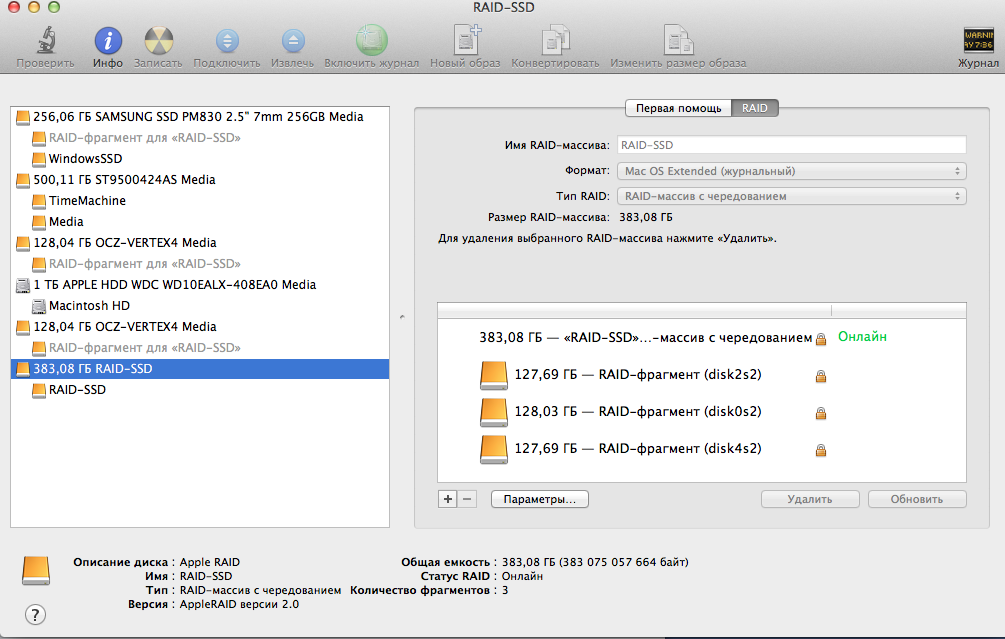Click the Имя RAID-массива text field

pos(792,145)
